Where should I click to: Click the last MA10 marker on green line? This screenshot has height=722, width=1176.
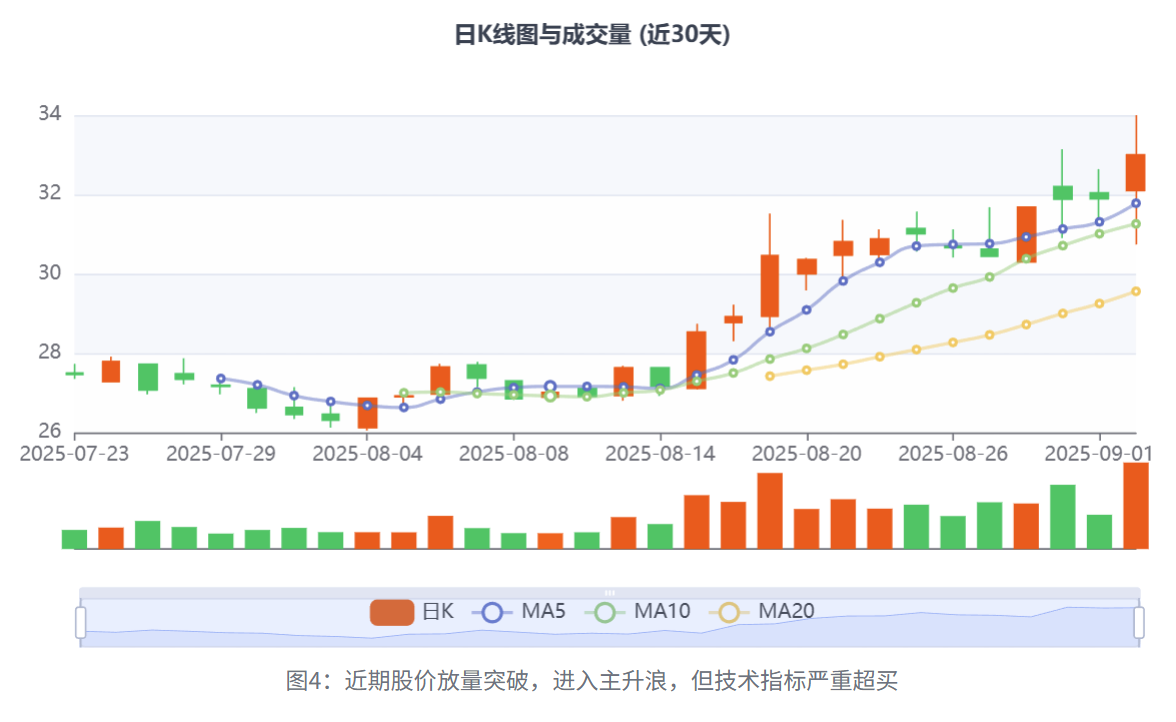[x=1136, y=224]
